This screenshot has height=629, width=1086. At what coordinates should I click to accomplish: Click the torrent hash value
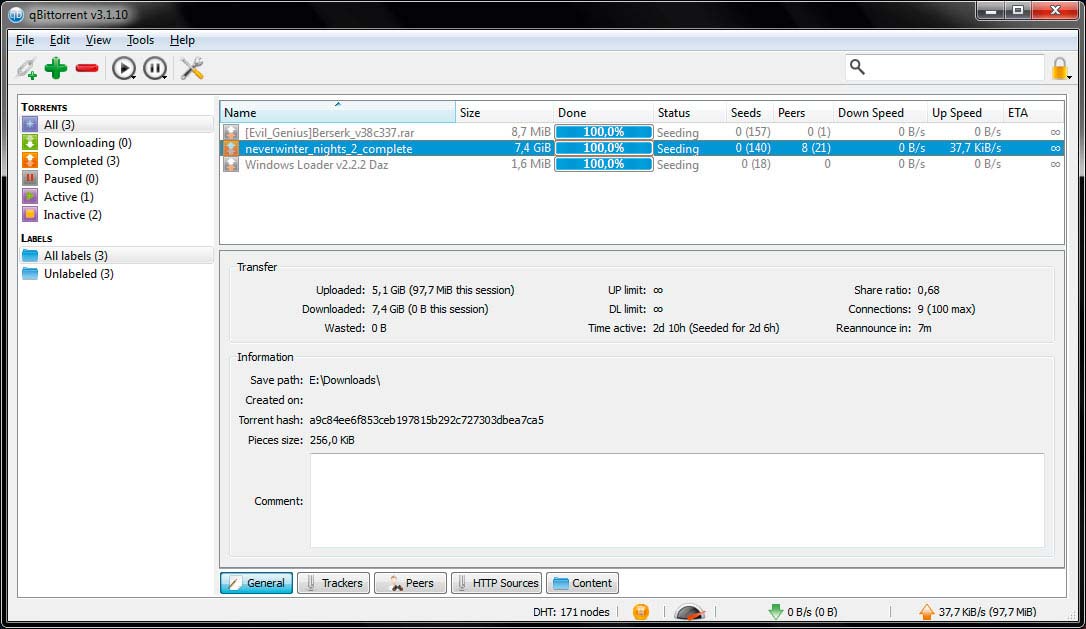(426, 420)
